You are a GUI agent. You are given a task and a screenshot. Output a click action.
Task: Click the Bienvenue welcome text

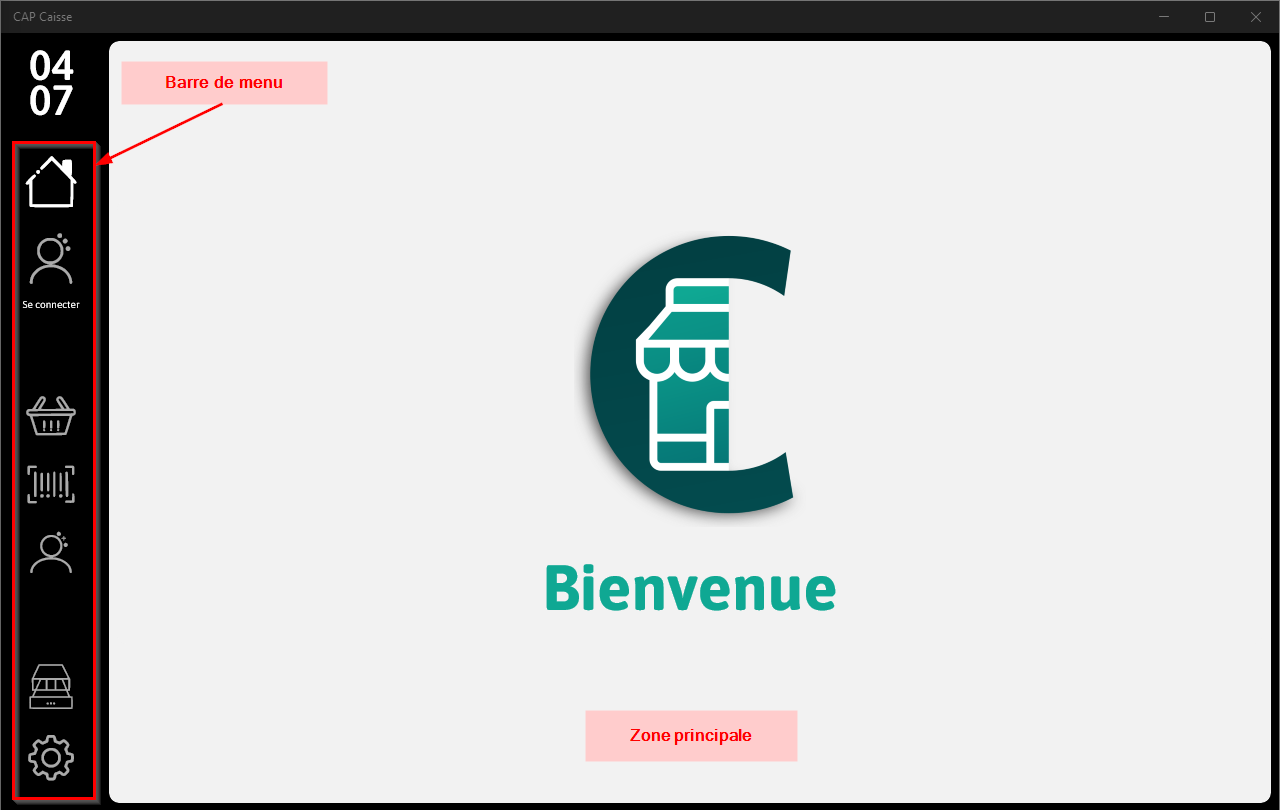690,587
